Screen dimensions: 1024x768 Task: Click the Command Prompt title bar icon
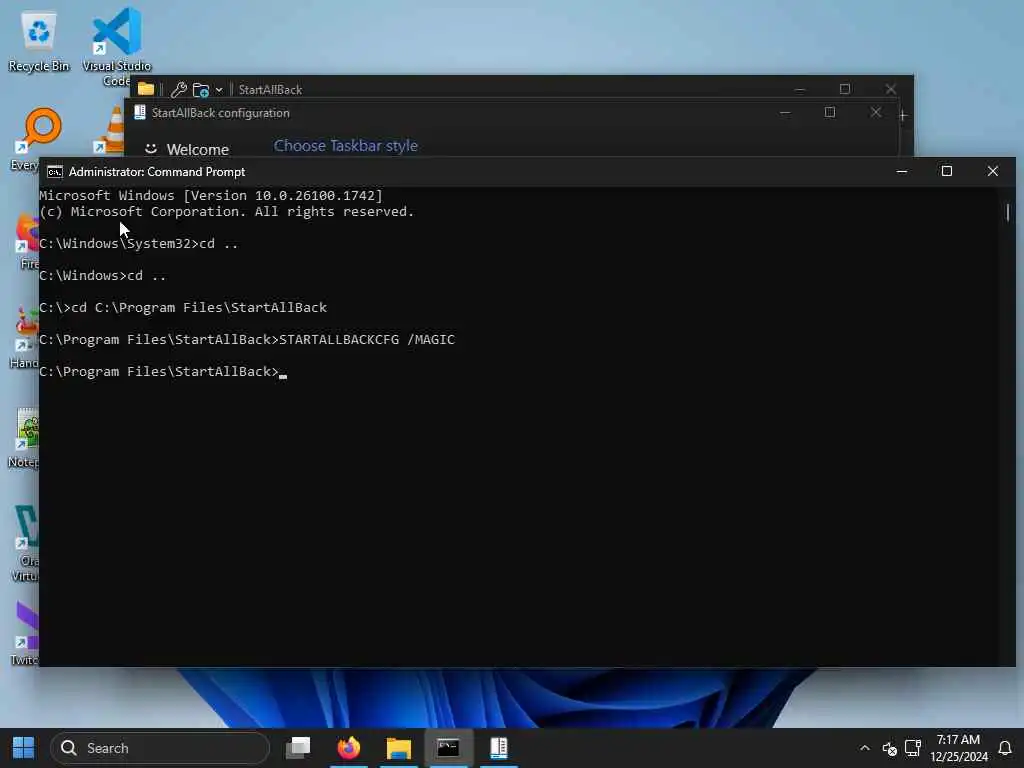55,172
